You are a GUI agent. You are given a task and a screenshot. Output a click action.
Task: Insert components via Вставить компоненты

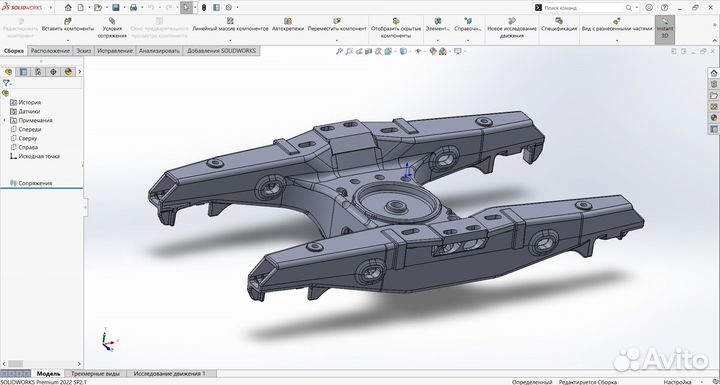point(68,25)
